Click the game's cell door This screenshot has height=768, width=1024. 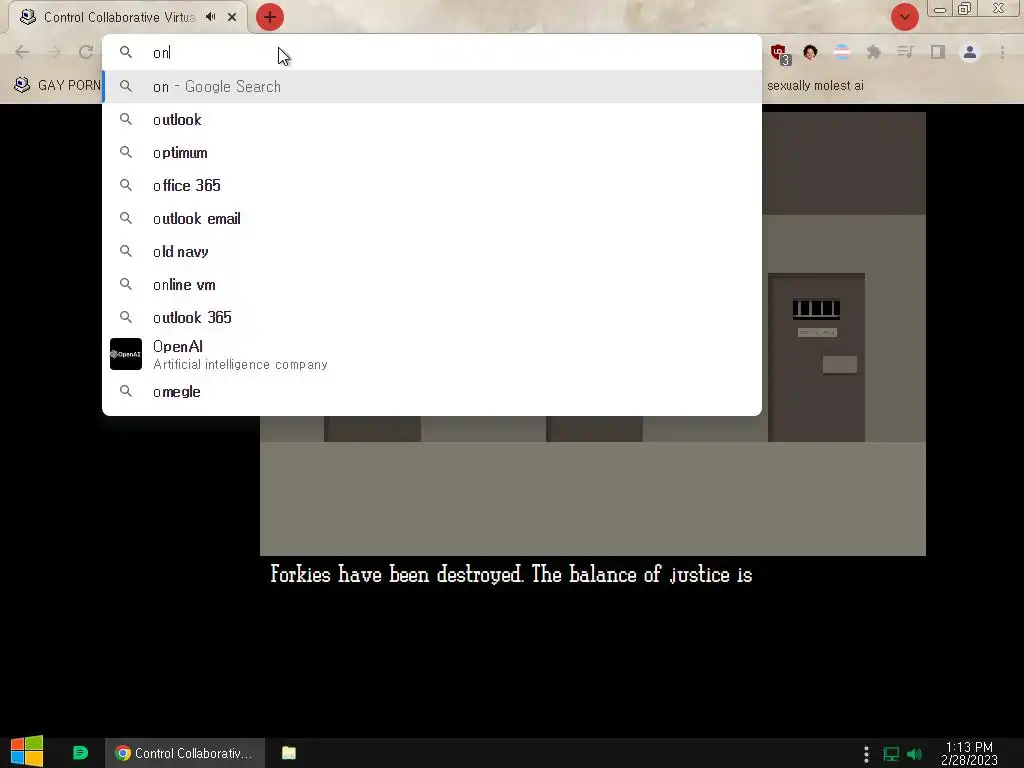point(816,357)
